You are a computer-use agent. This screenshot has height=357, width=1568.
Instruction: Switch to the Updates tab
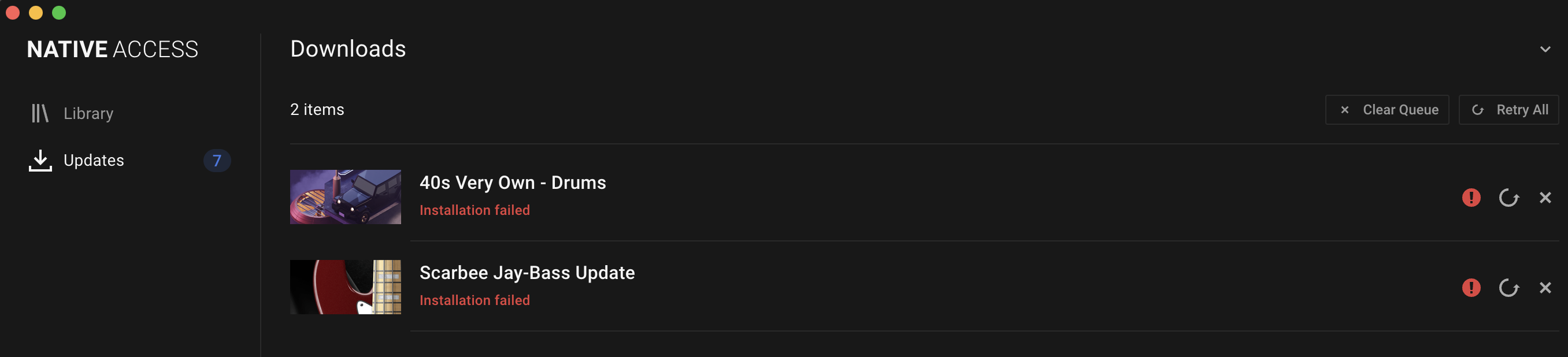point(94,161)
